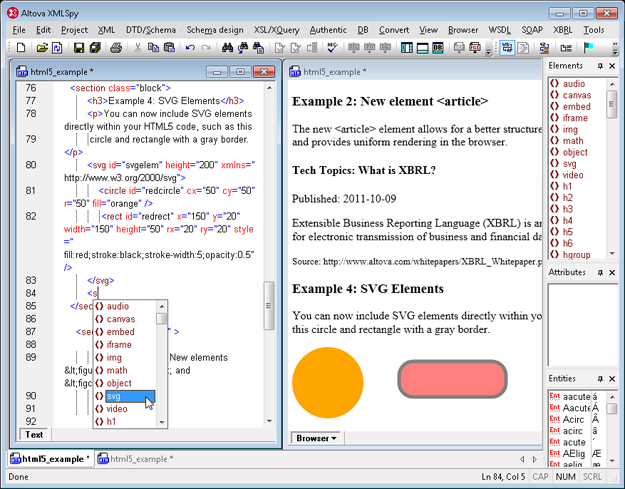Open the Browser view dropdown
625x489 pixels.
pos(318,438)
